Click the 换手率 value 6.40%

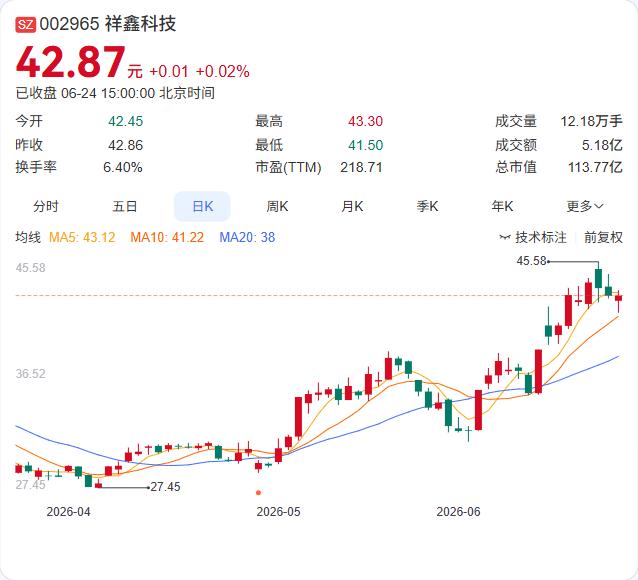click(x=122, y=167)
